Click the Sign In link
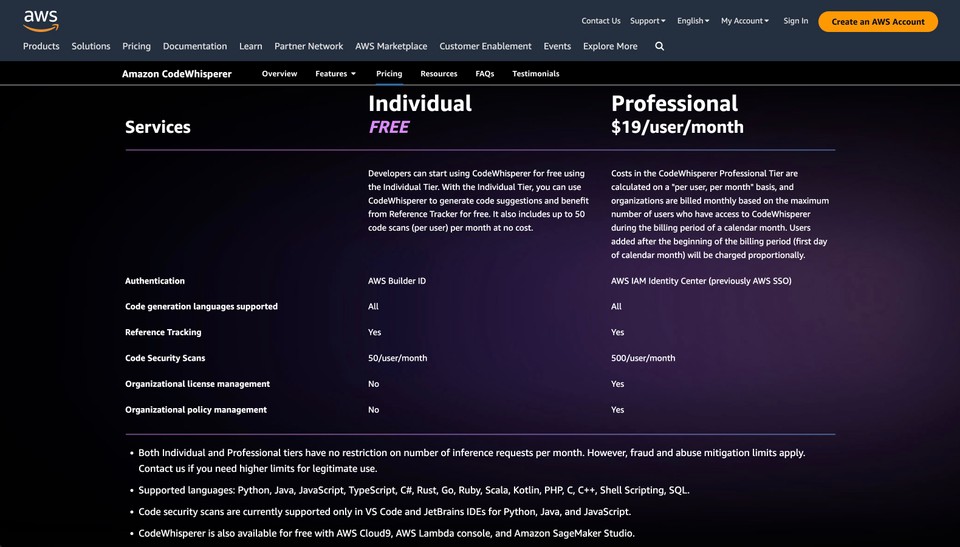The height and width of the screenshot is (547, 960). pyautogui.click(x=795, y=21)
